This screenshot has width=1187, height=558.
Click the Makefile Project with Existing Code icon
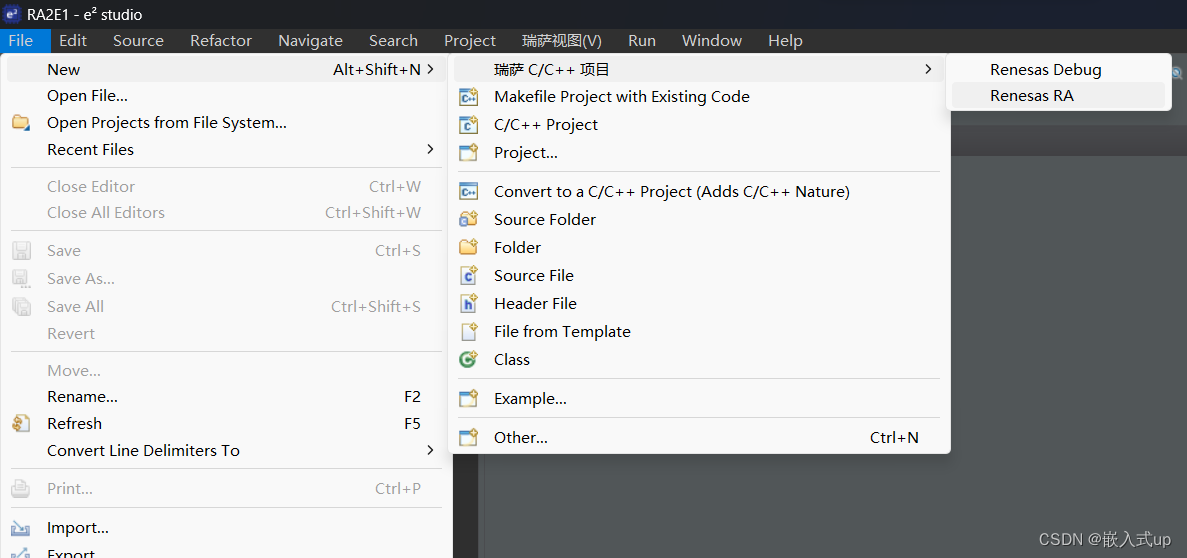tap(469, 97)
